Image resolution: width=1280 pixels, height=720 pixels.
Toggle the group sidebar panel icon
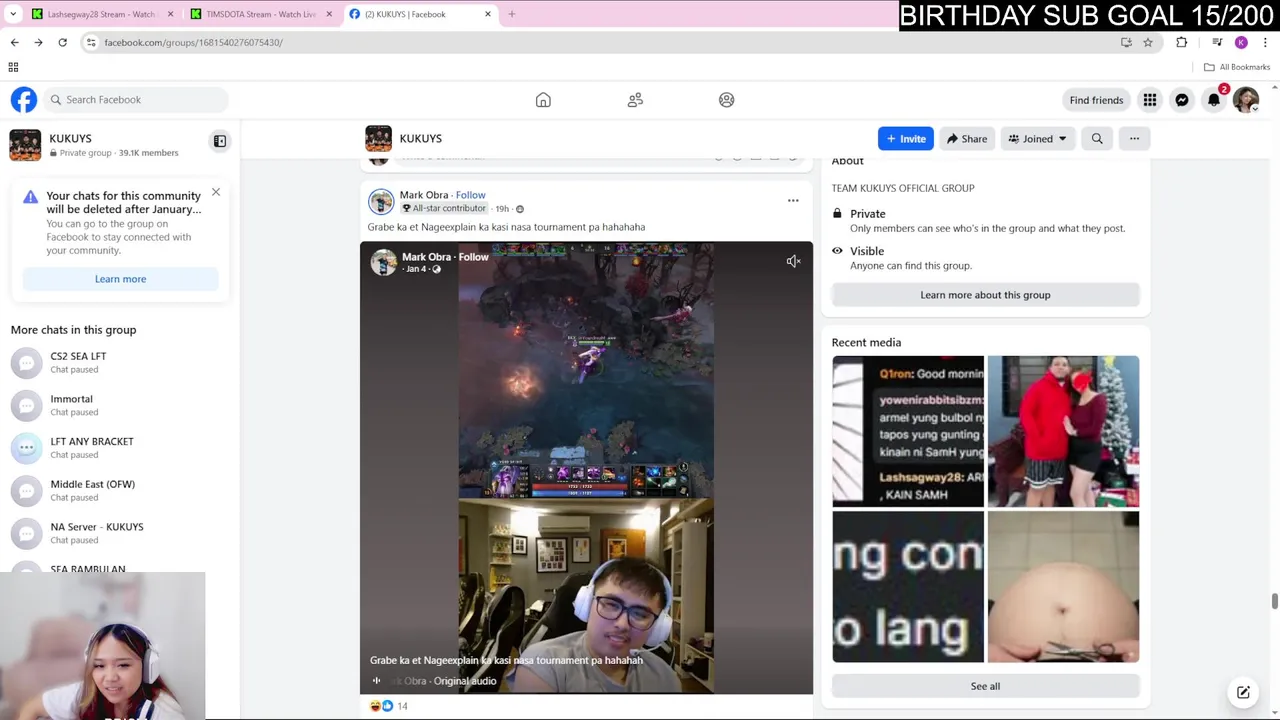[x=220, y=141]
